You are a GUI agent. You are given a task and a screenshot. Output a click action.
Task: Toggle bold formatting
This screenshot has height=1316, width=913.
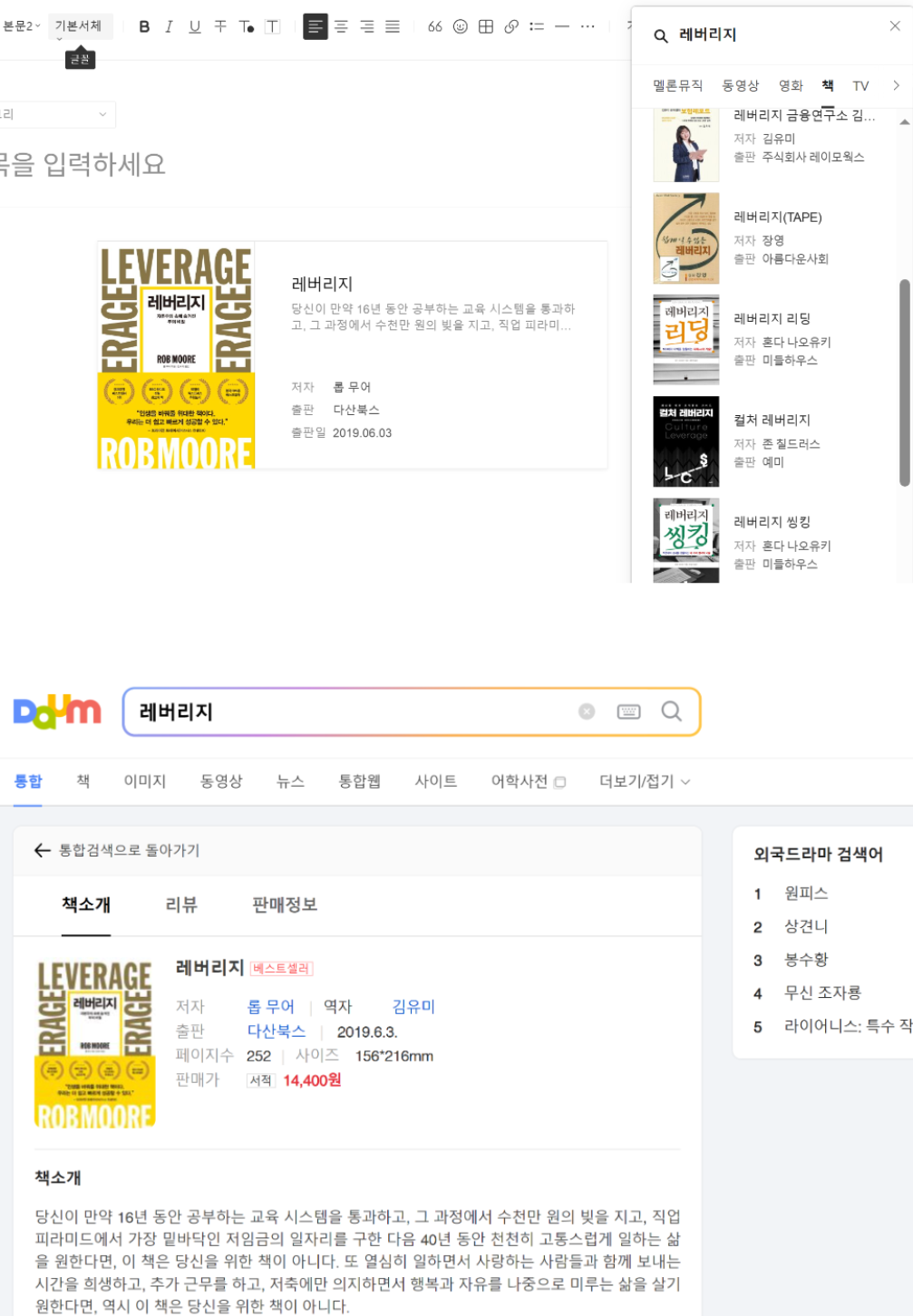coord(143,26)
